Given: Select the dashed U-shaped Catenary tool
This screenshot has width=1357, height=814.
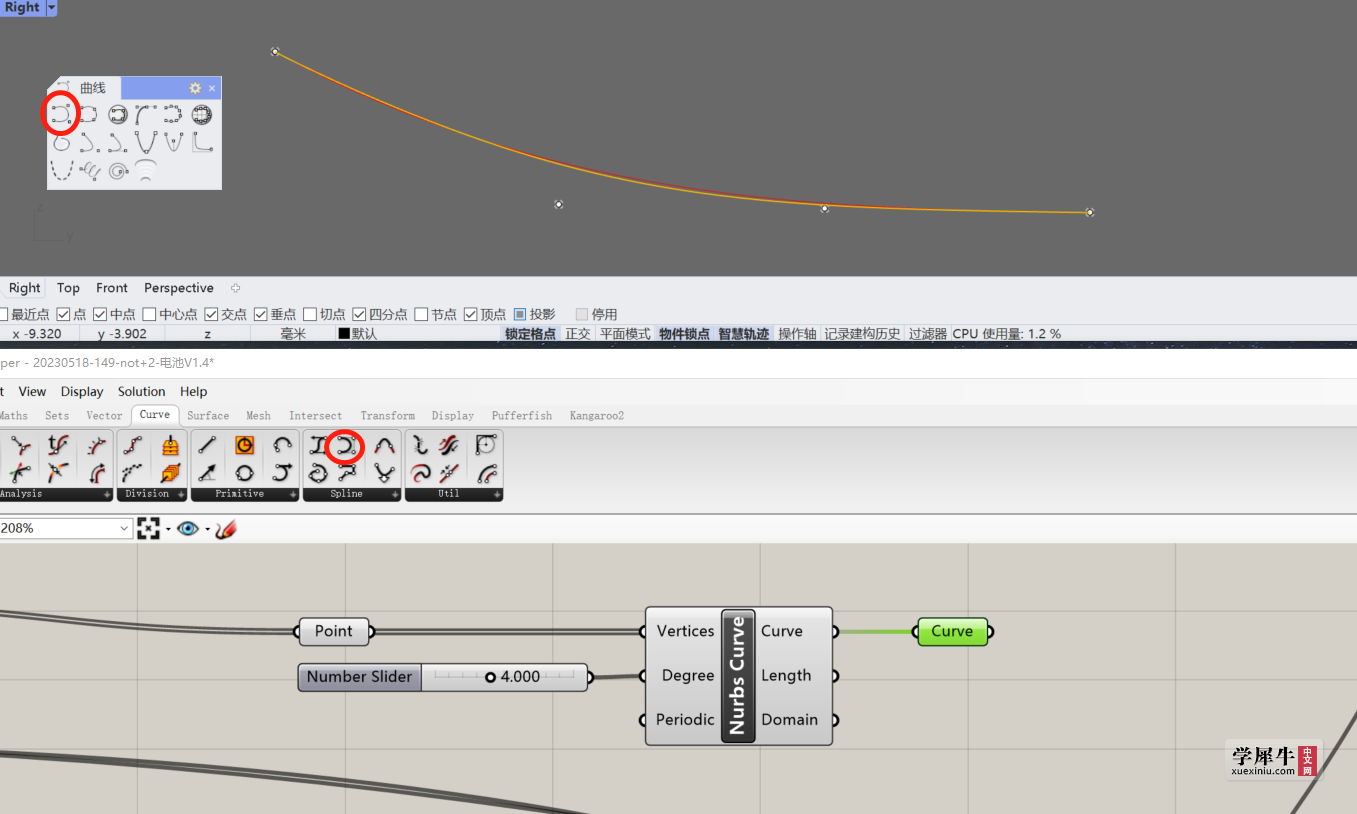Looking at the screenshot, I should (62, 170).
